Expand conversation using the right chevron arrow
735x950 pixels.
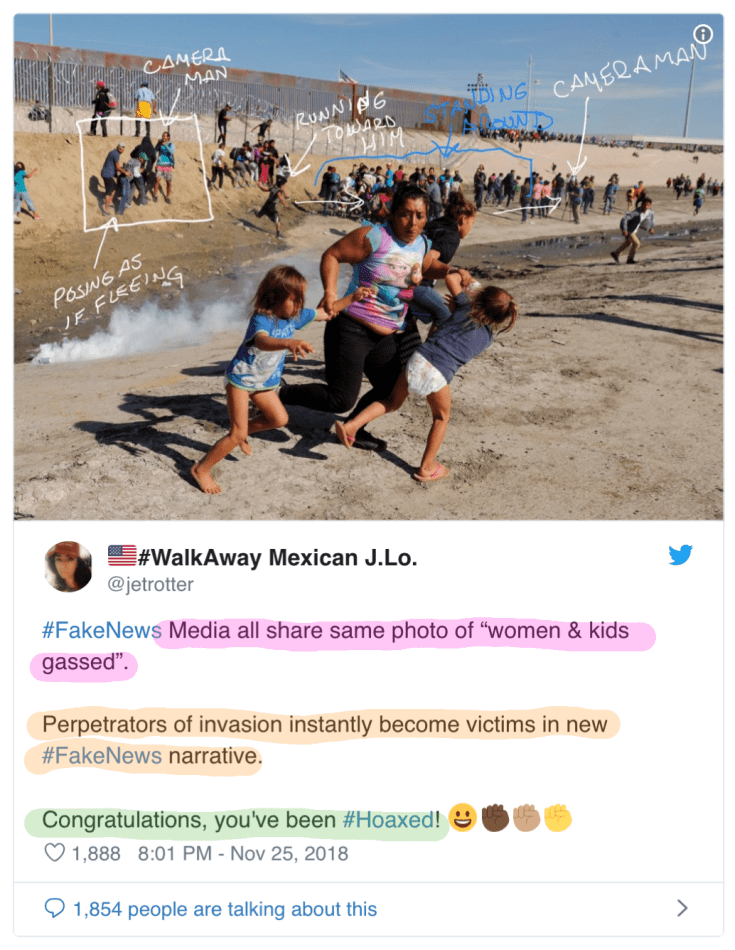(x=682, y=908)
